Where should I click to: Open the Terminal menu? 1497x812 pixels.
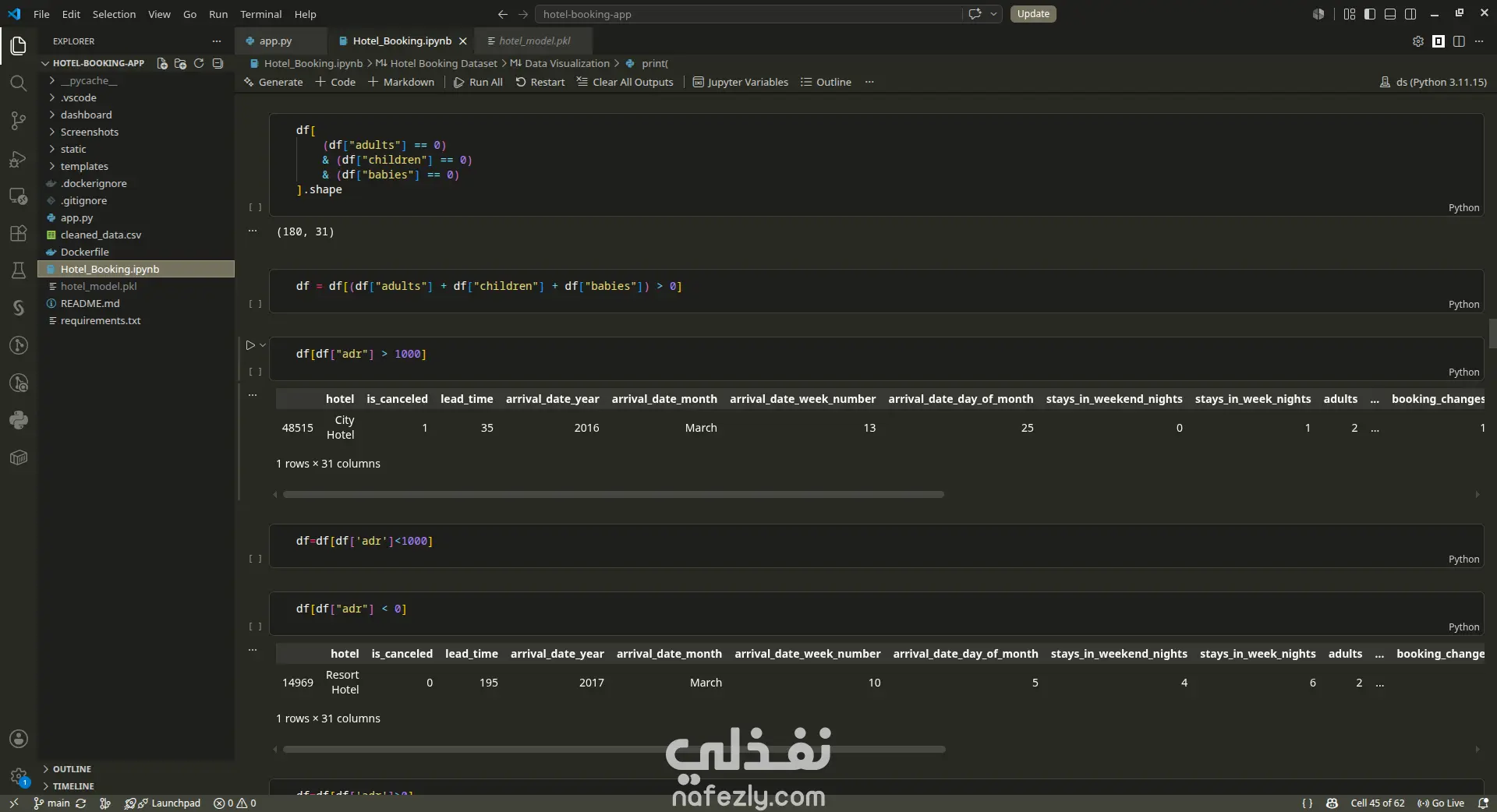[260, 14]
